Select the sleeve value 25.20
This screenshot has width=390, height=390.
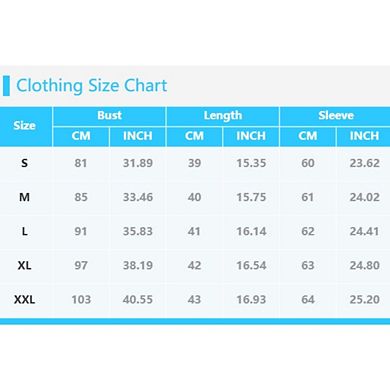click(x=364, y=299)
